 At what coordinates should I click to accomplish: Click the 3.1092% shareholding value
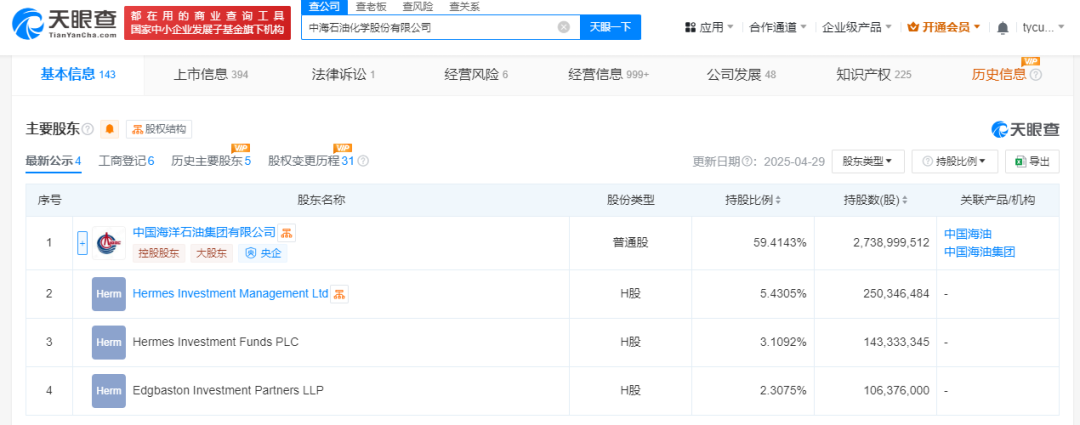(784, 342)
